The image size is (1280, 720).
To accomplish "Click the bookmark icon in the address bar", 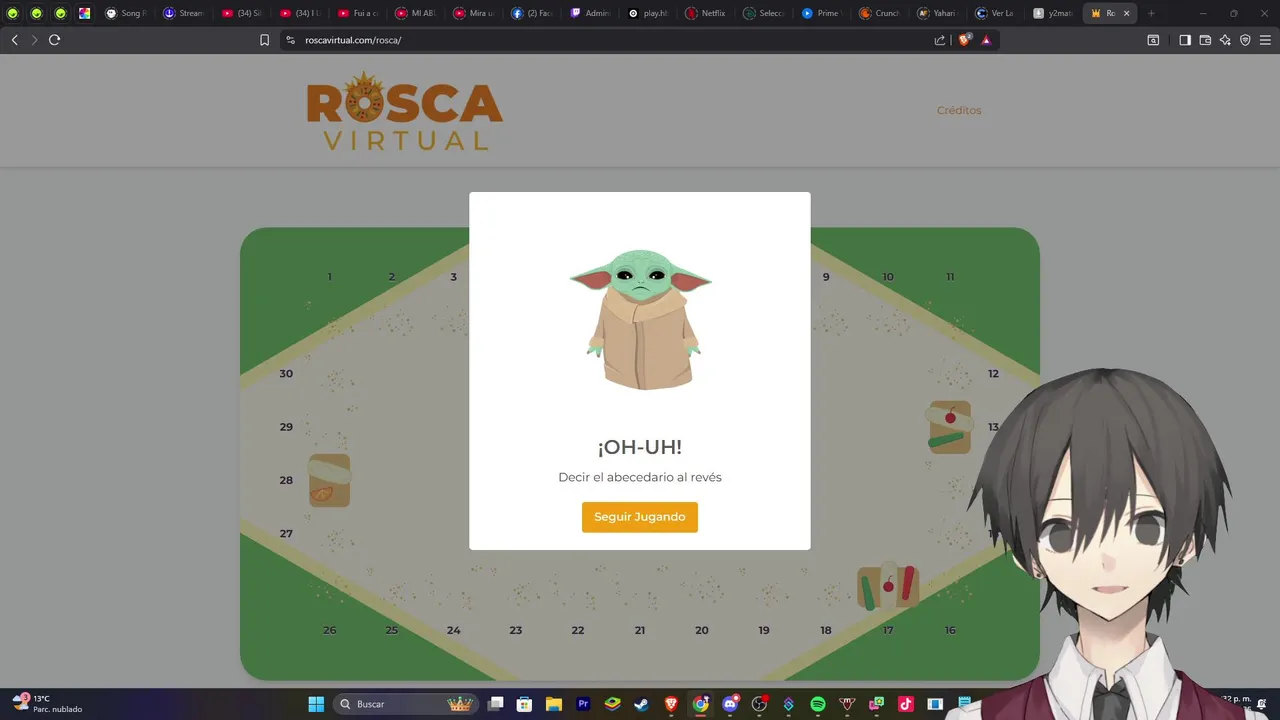I will pos(265,40).
